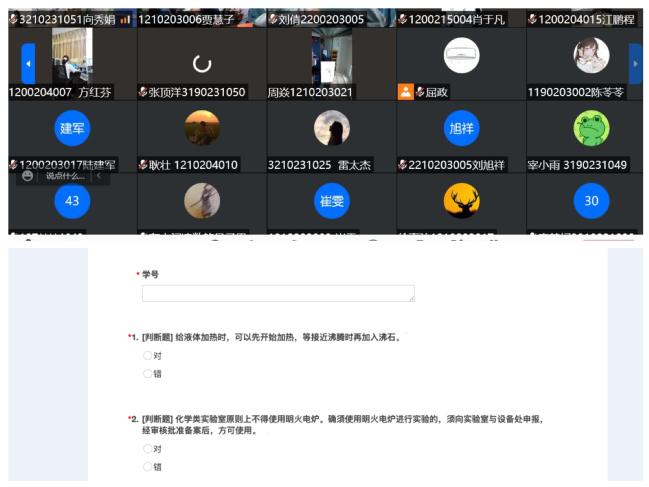Click 陈苓苓 anime avatar
The image size is (649, 487).
pyautogui.click(x=591, y=56)
